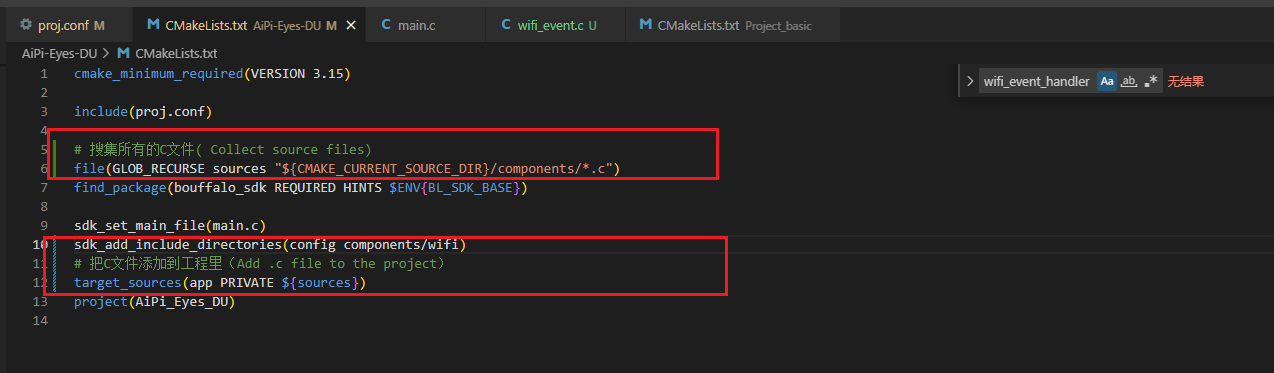Click the C file icon on main.c tab
Screen dimensions: 1274x373
pyautogui.click(x=385, y=25)
